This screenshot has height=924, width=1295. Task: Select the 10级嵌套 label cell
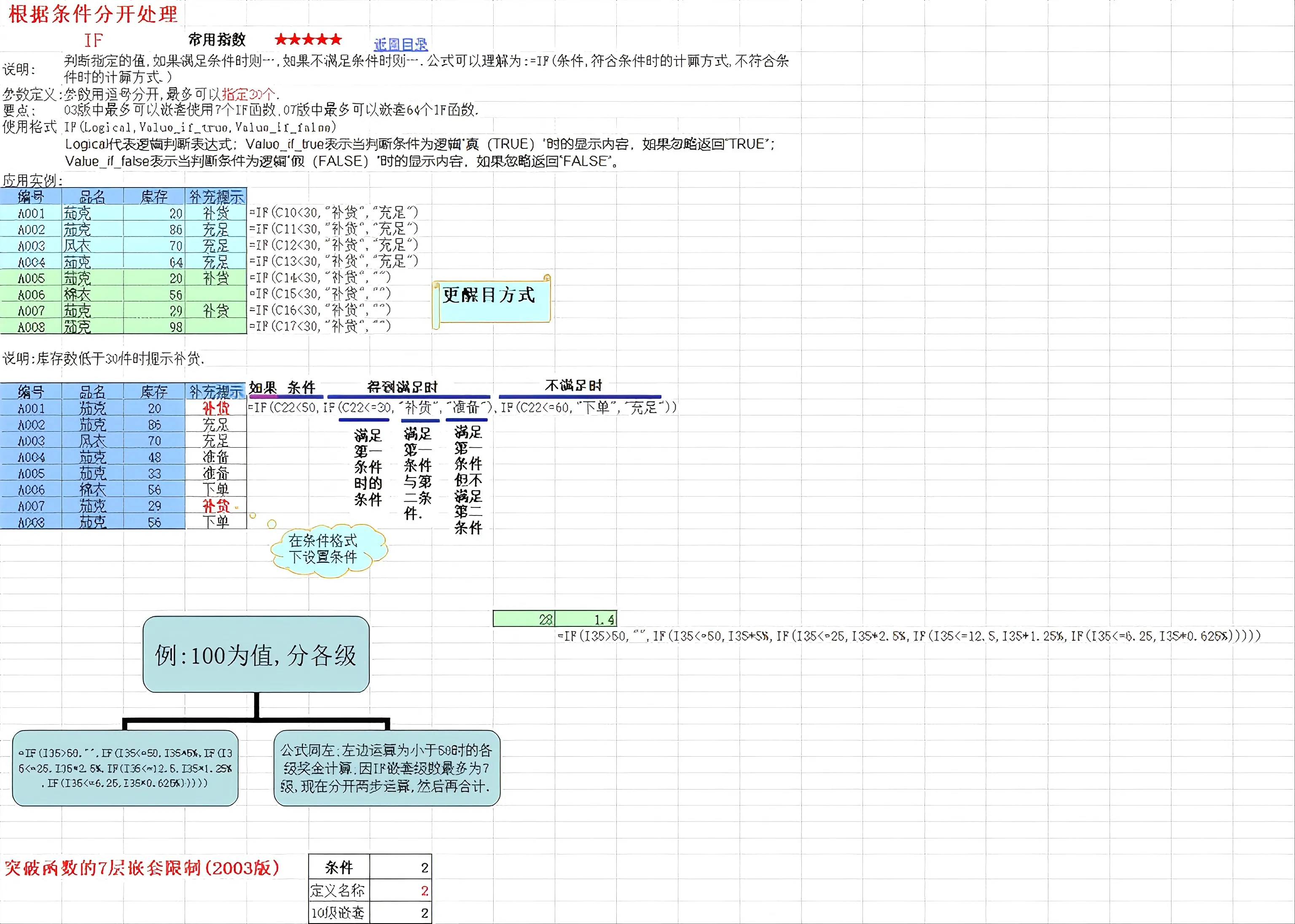click(x=339, y=913)
